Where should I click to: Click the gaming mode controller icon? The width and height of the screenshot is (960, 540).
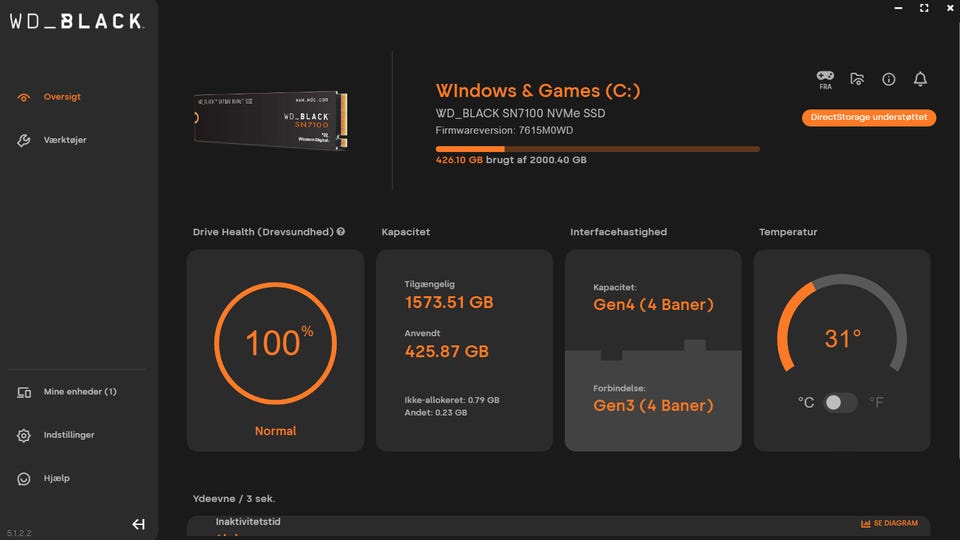coord(825,77)
